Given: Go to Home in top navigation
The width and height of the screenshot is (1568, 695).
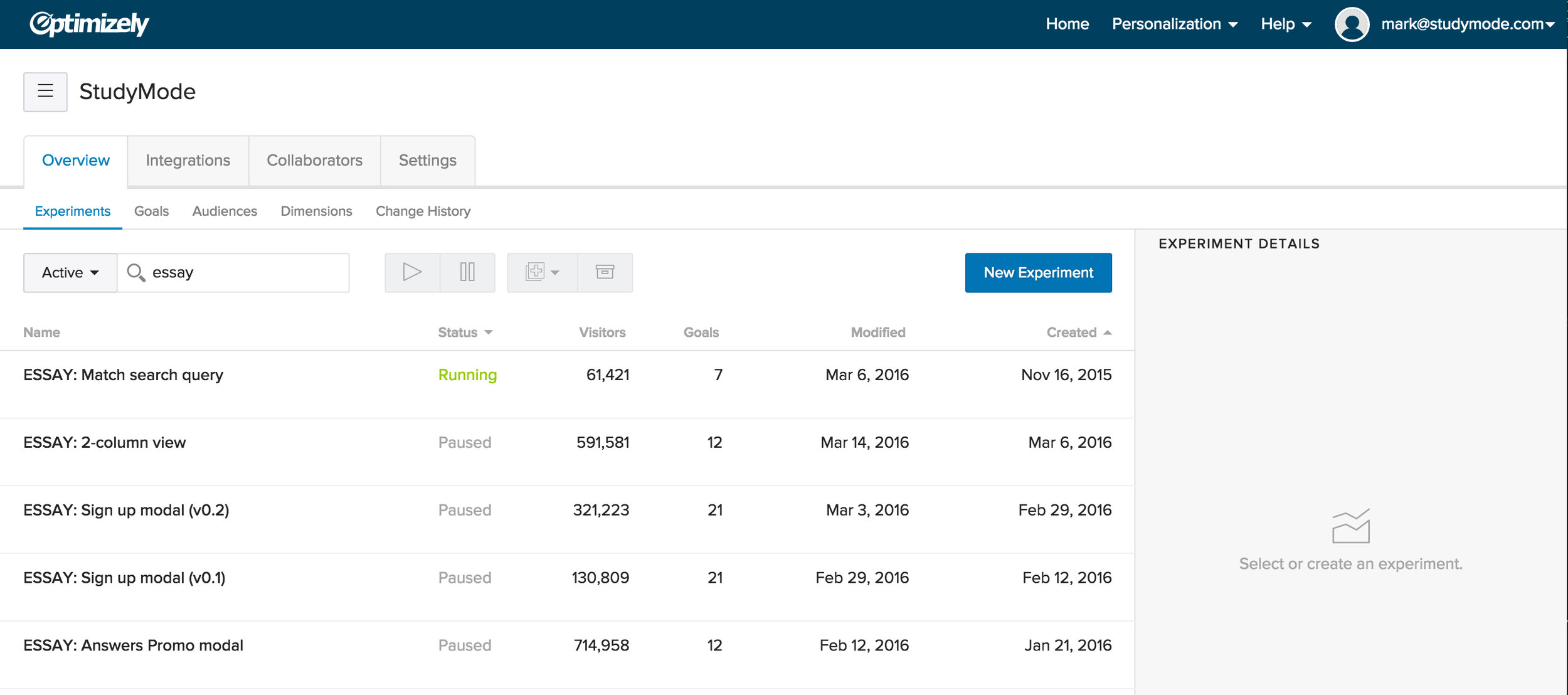Looking at the screenshot, I should click(1067, 24).
